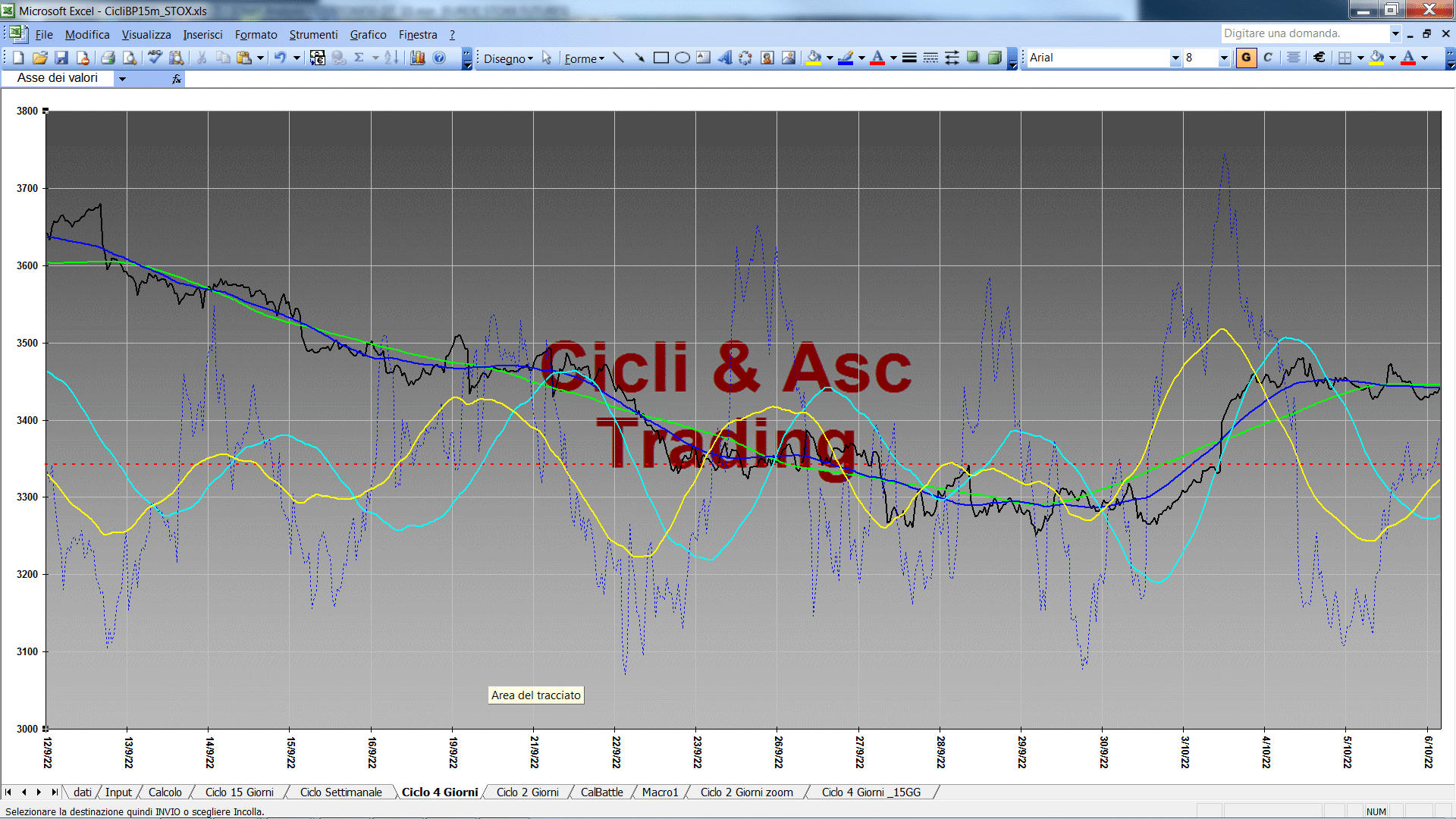Open the Formato menu
The image size is (1456, 819).
256,35
